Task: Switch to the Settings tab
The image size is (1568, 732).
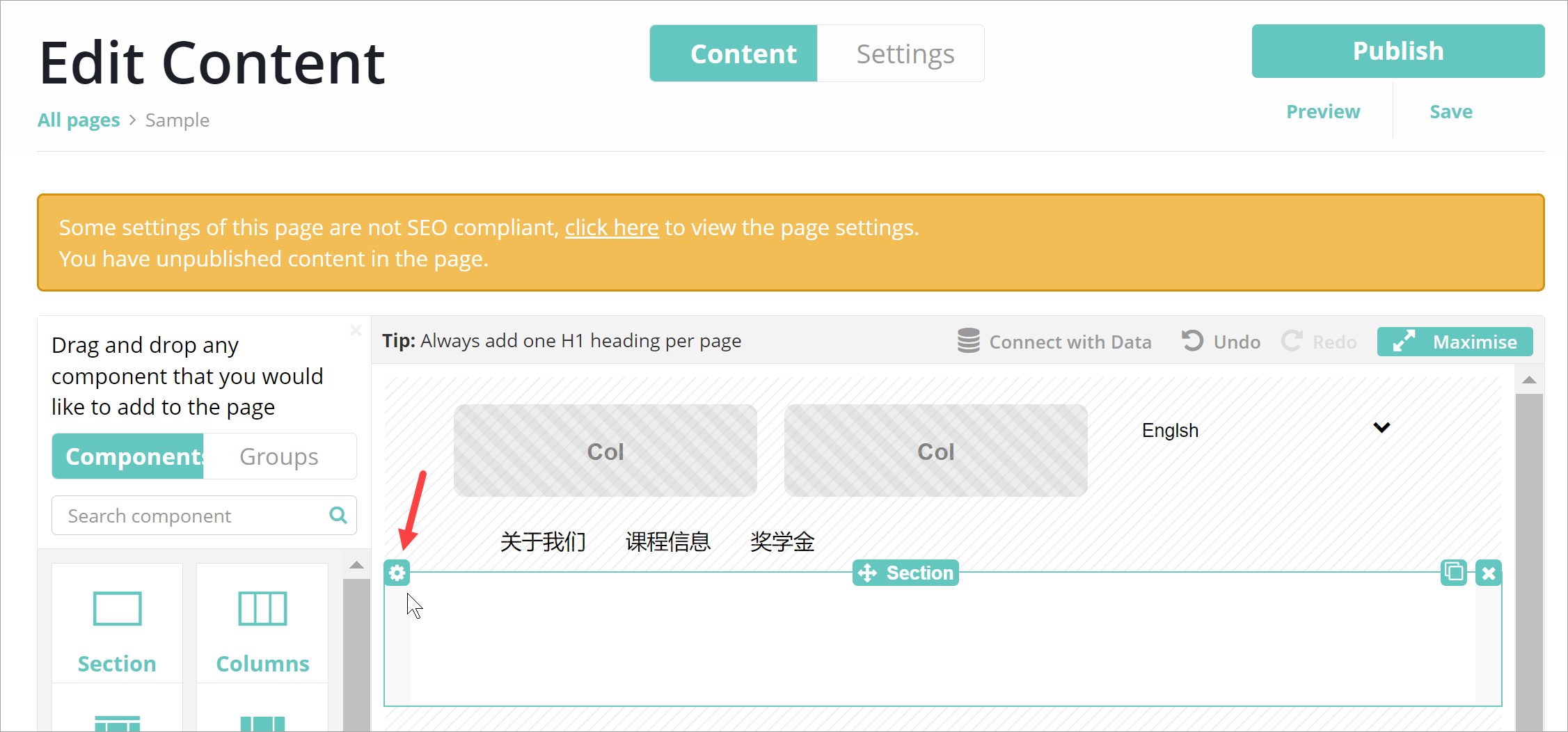Action: (905, 54)
